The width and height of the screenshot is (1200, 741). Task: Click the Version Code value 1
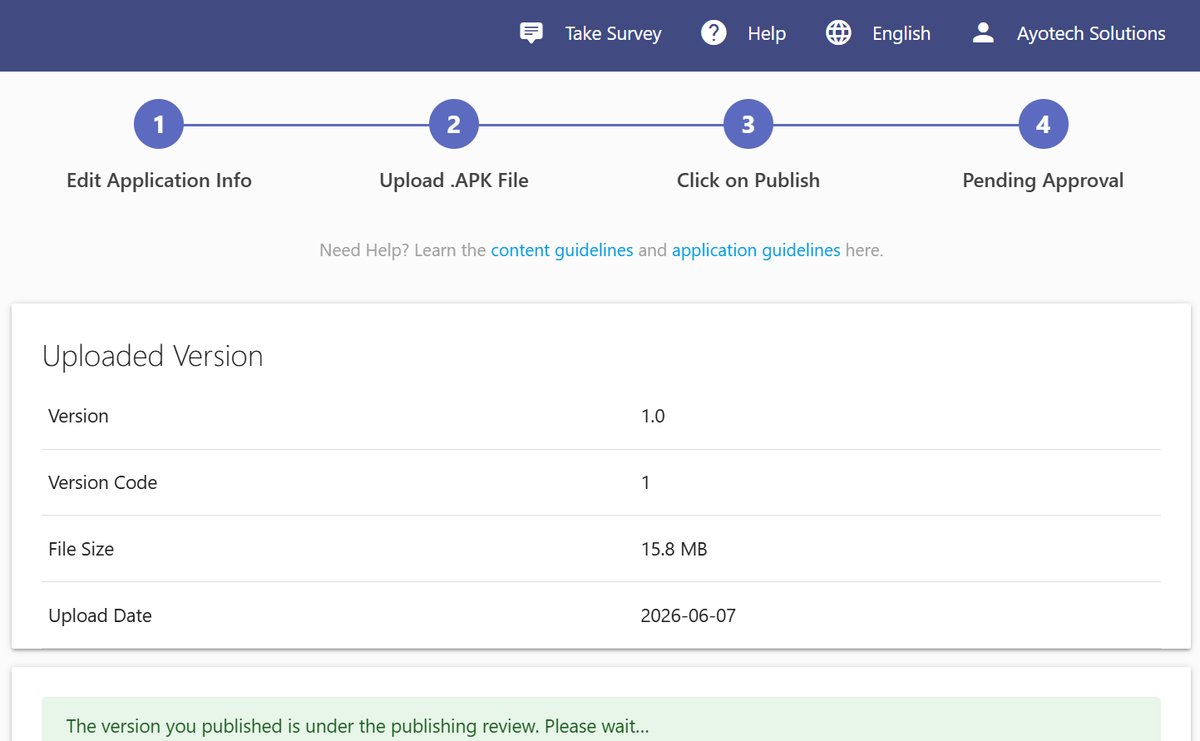[x=646, y=482]
